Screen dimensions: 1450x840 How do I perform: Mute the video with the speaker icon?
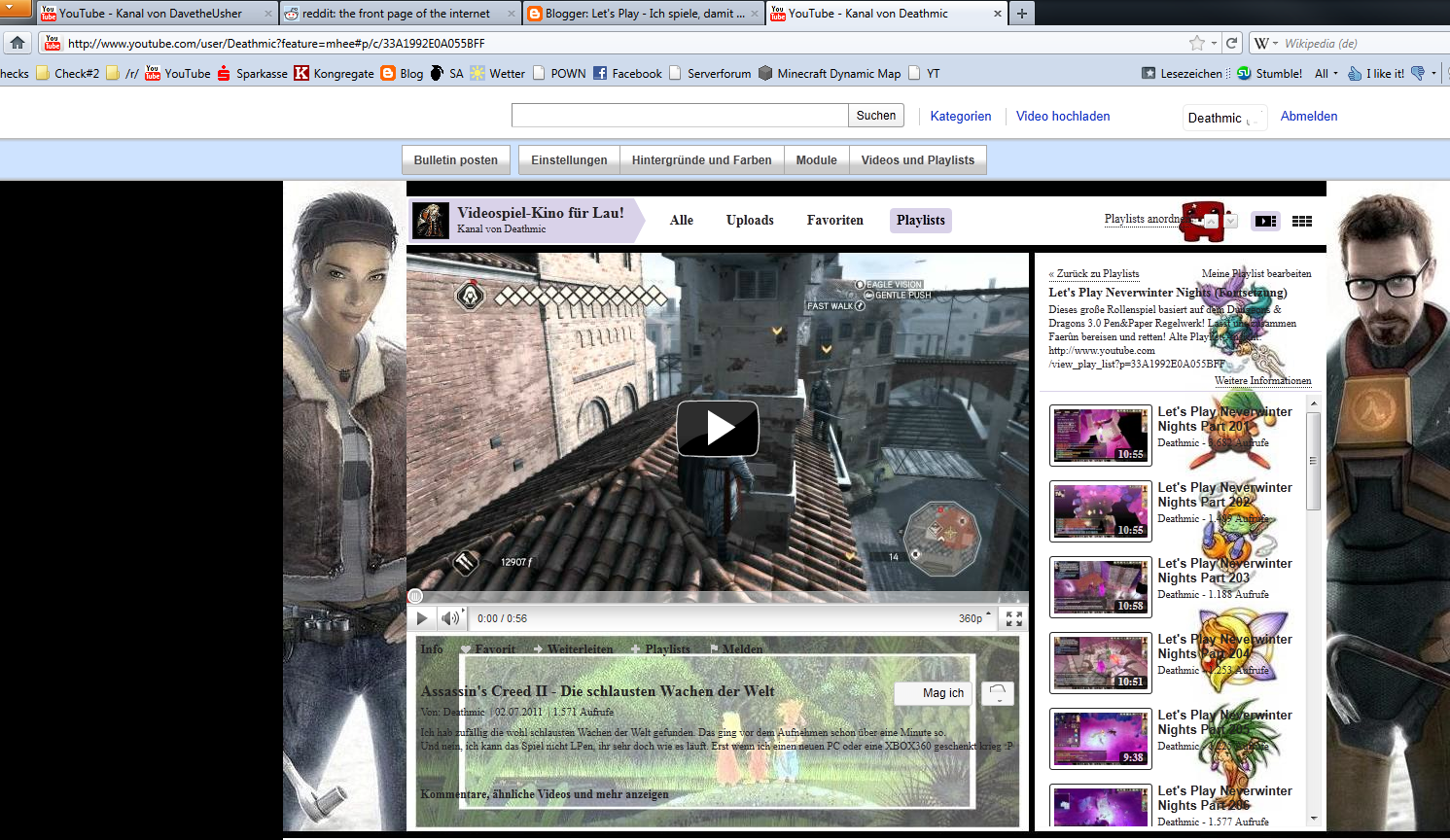(x=450, y=618)
